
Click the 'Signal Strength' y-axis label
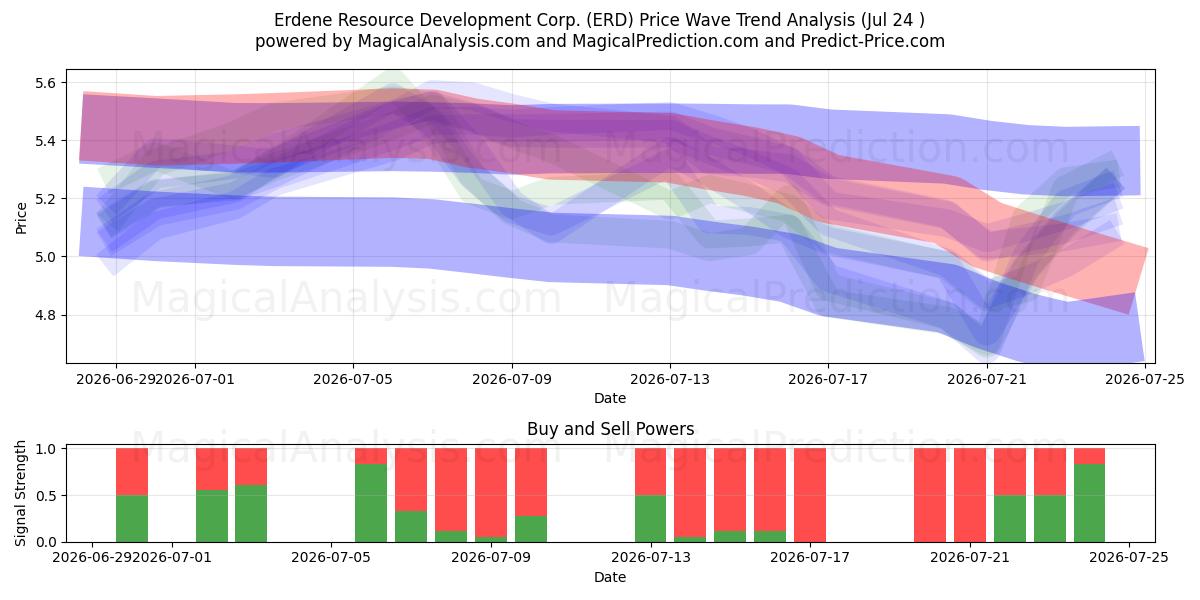(x=22, y=495)
